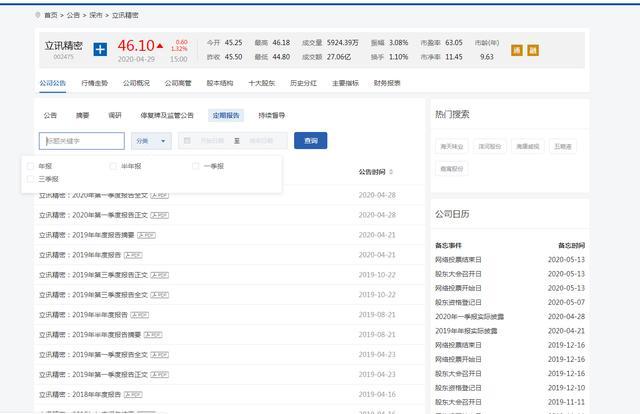Open PDF icon for 2019年第三季度报告全文
This screenshot has width=640, height=414.
click(x=160, y=295)
